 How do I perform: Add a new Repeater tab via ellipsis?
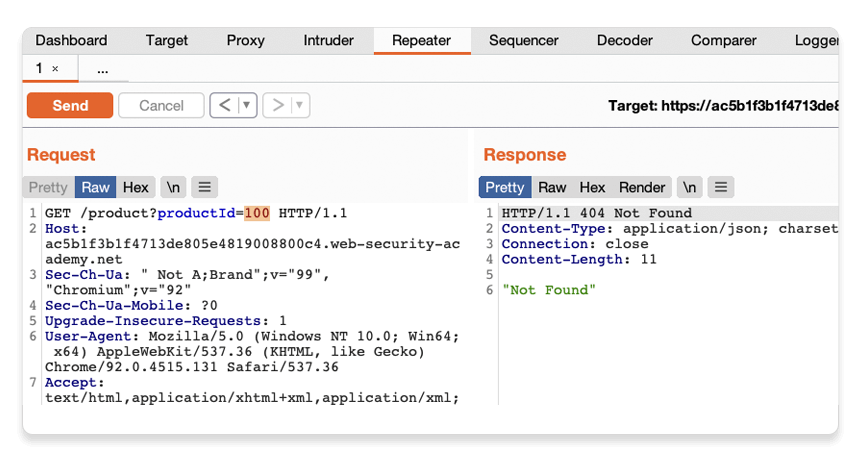pyautogui.click(x=103, y=69)
